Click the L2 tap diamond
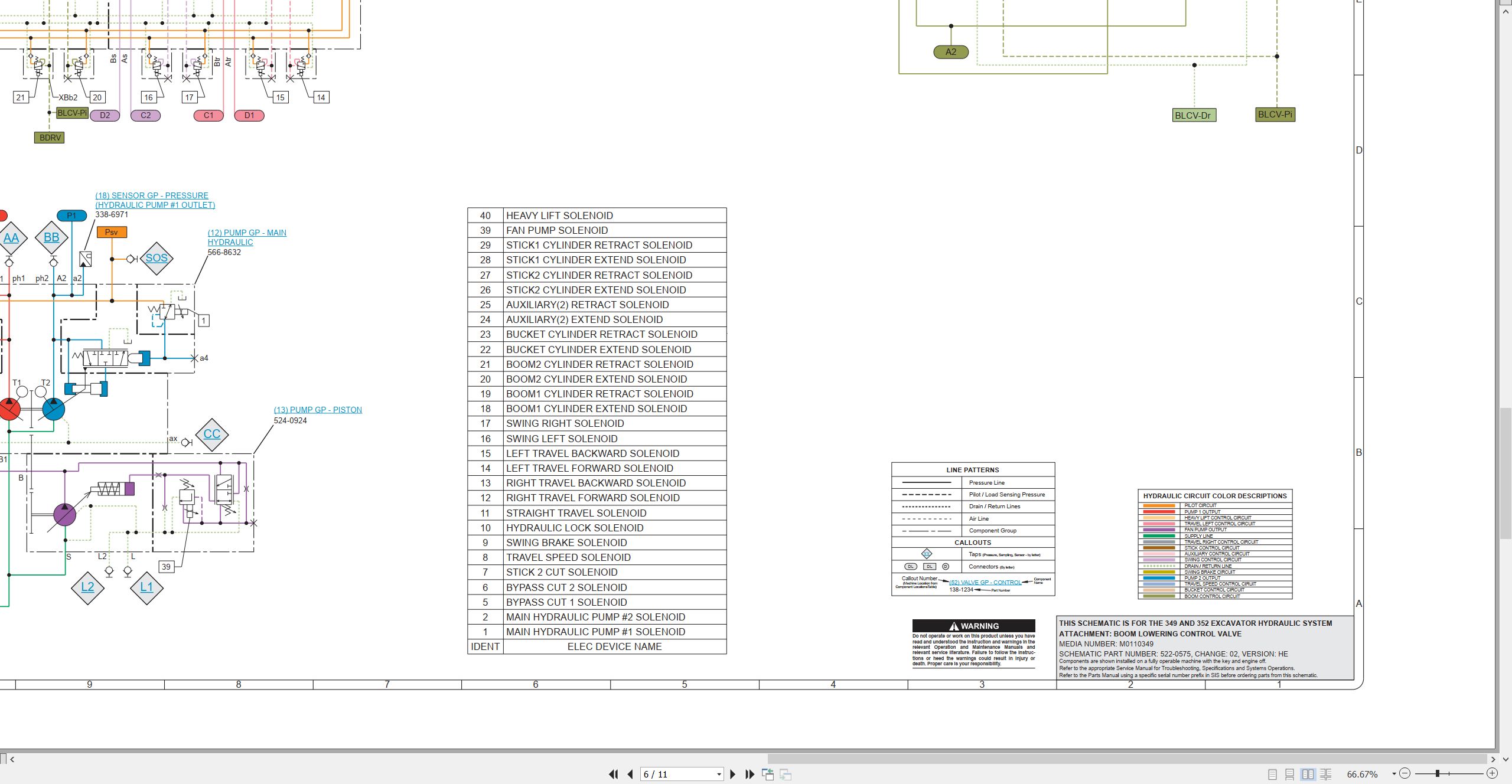 (87, 587)
